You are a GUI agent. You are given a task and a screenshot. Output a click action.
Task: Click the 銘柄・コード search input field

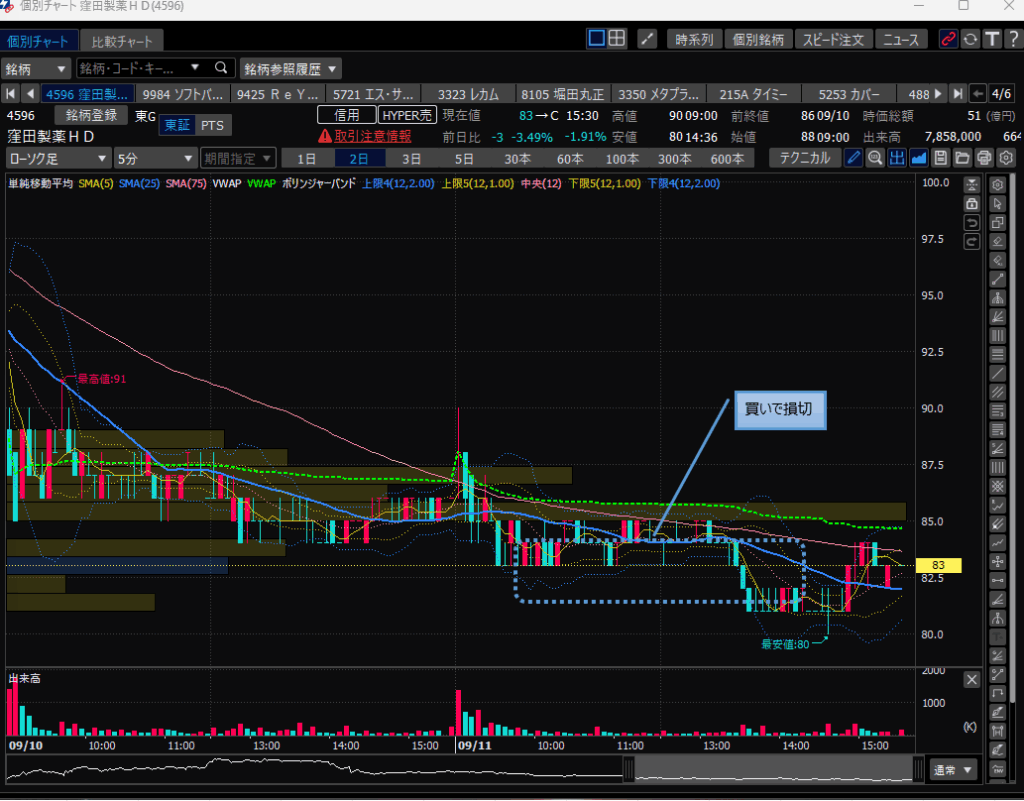click(x=142, y=69)
